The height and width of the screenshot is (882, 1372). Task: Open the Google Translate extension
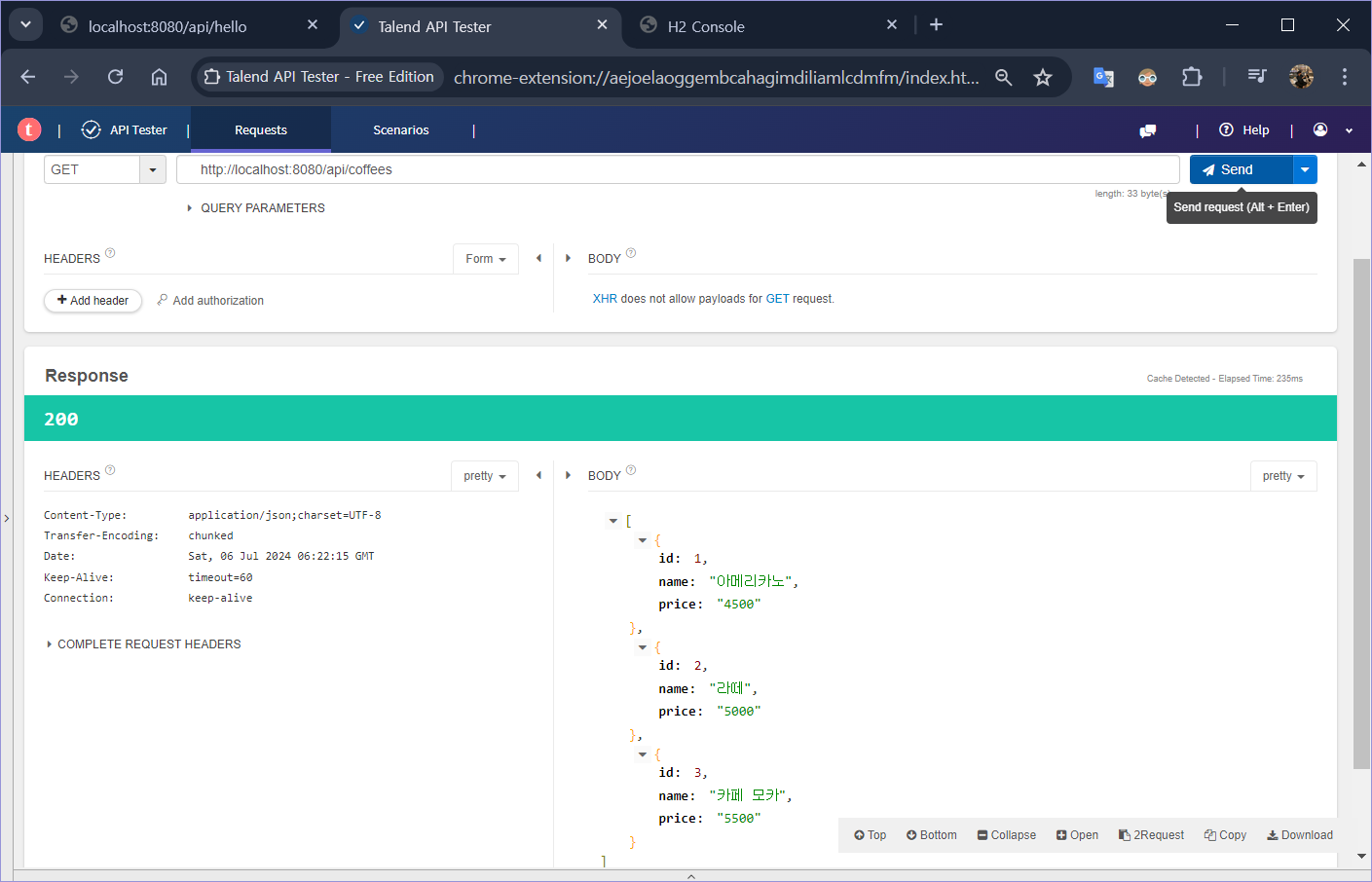click(1103, 77)
